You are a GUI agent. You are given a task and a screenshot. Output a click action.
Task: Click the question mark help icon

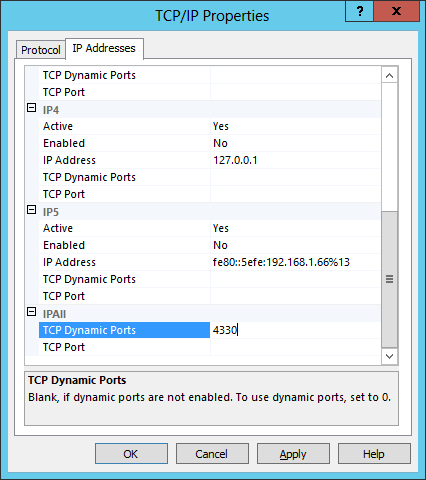pos(360,11)
